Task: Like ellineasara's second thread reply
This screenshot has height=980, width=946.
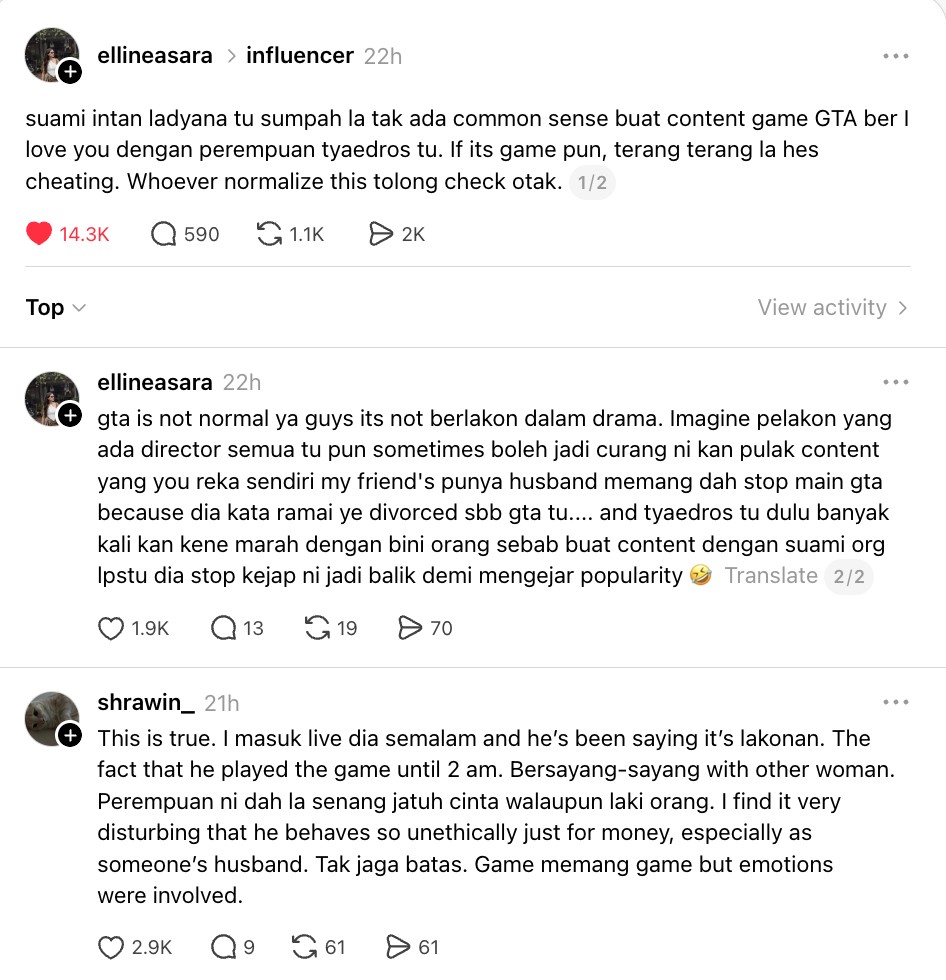Action: 111,628
